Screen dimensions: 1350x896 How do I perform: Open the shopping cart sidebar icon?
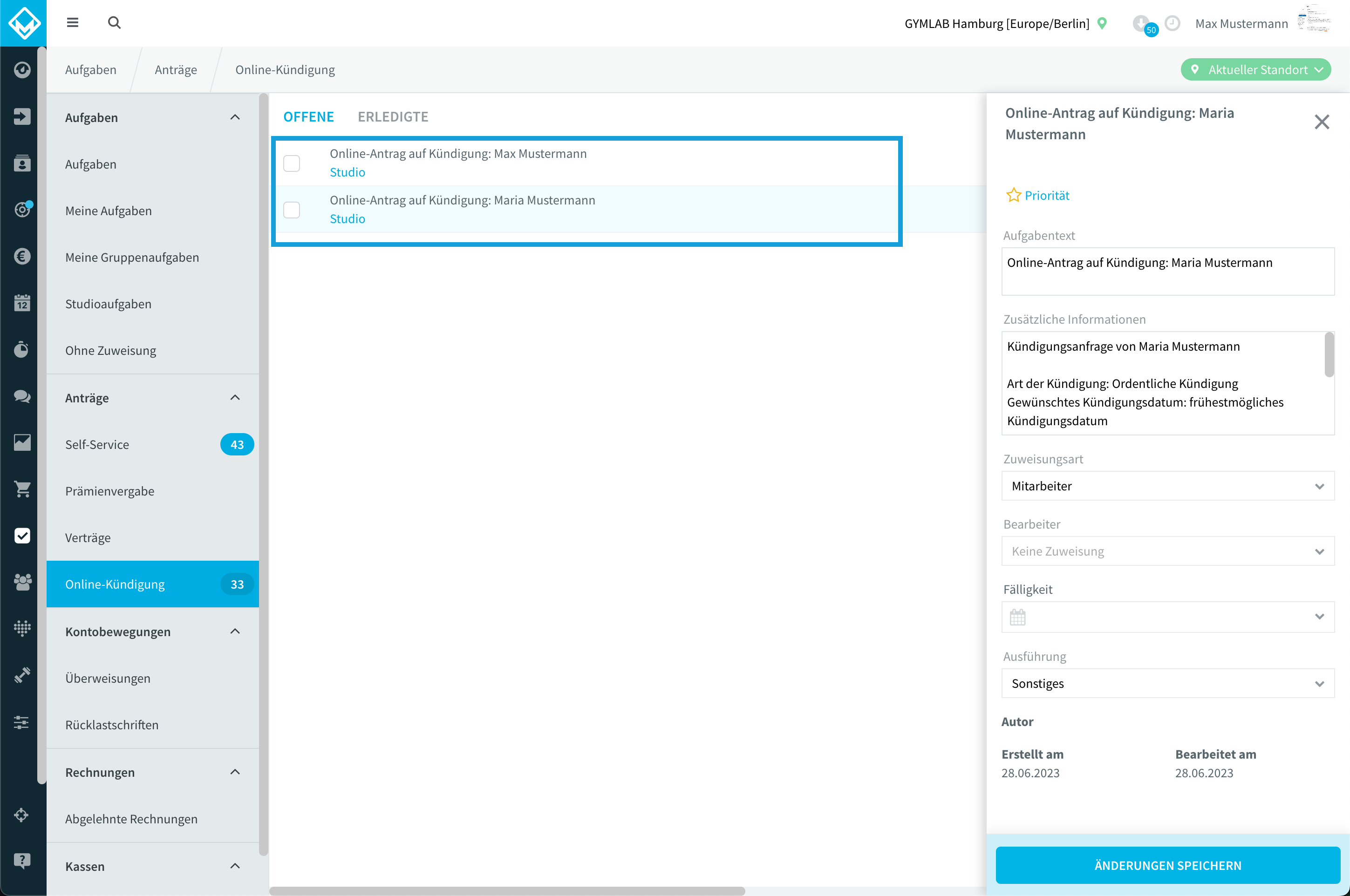pyautogui.click(x=22, y=489)
